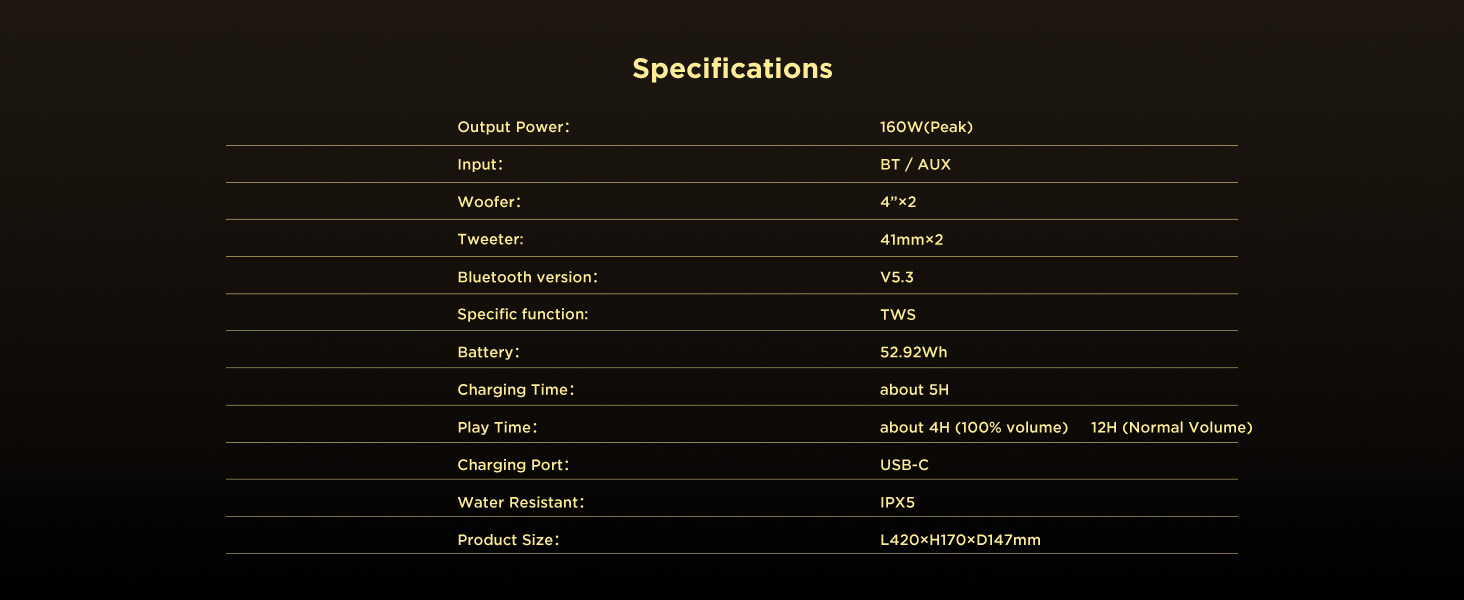Image resolution: width=1464 pixels, height=600 pixels.
Task: Click the about 4H (100% volume) text
Action: pyautogui.click(x=974, y=428)
